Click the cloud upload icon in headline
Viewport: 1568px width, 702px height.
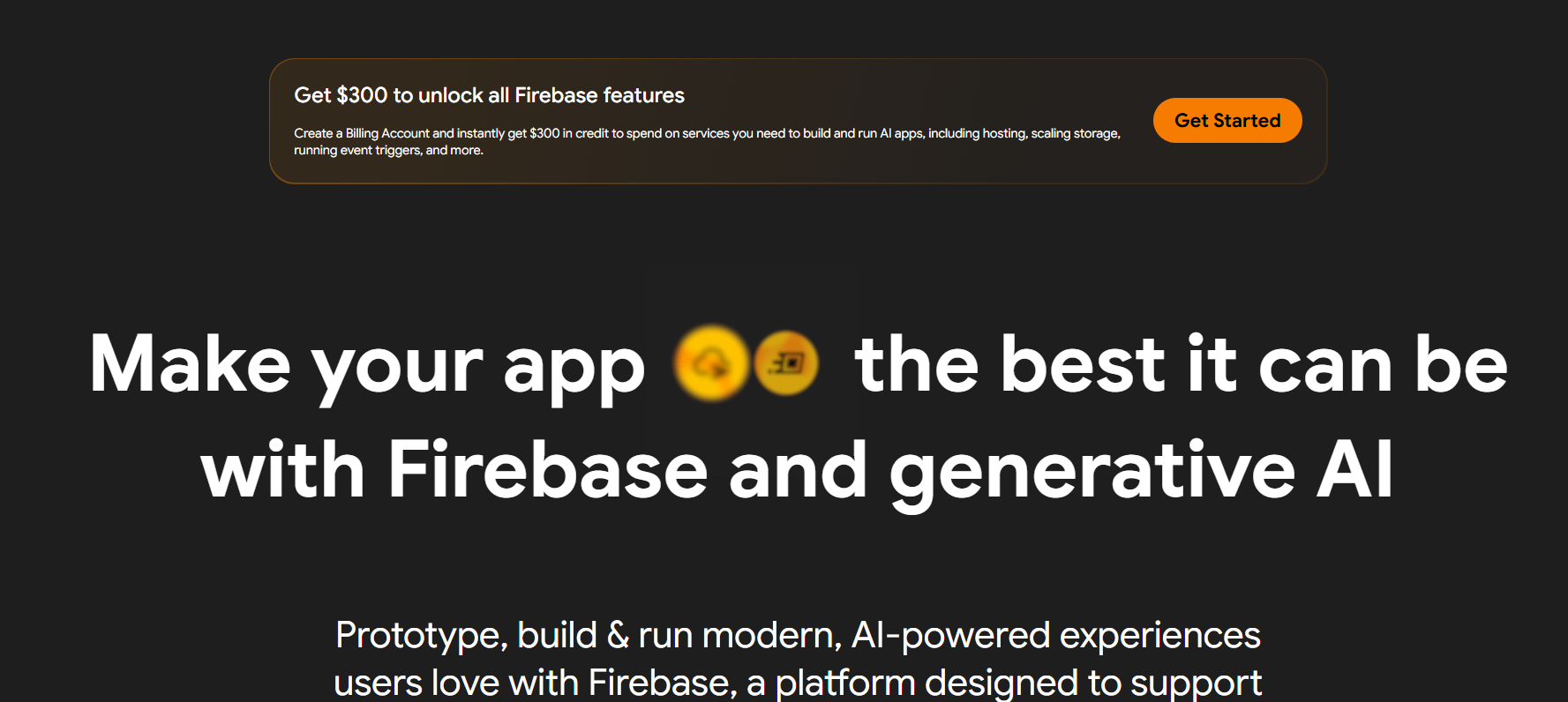click(x=711, y=362)
